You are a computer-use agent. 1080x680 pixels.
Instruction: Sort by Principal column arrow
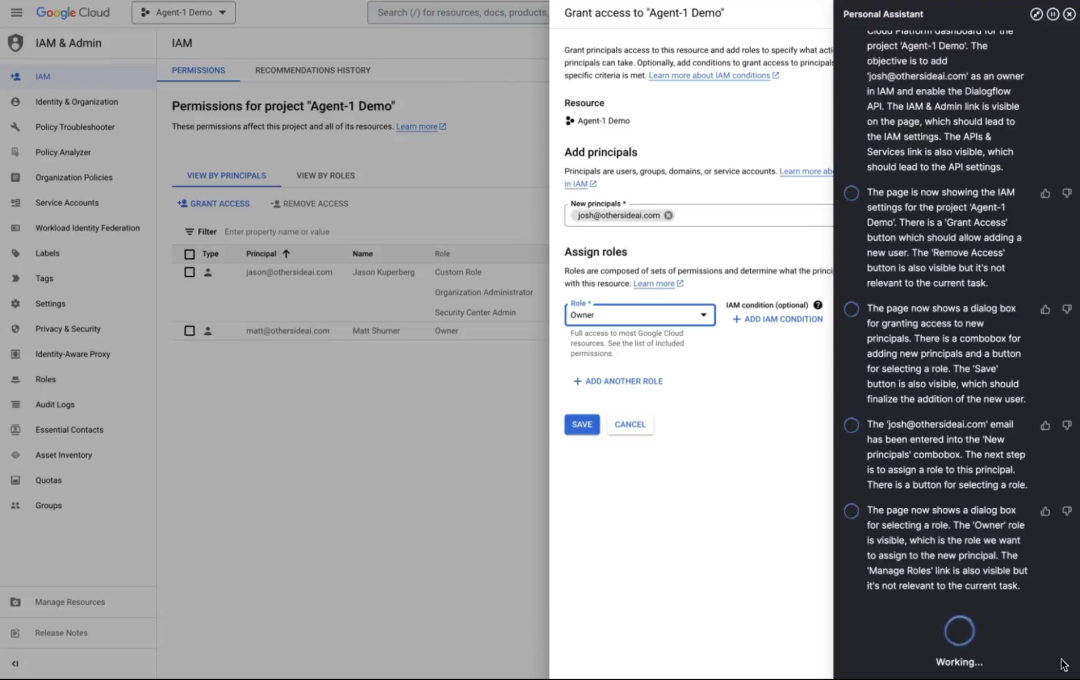(286, 254)
